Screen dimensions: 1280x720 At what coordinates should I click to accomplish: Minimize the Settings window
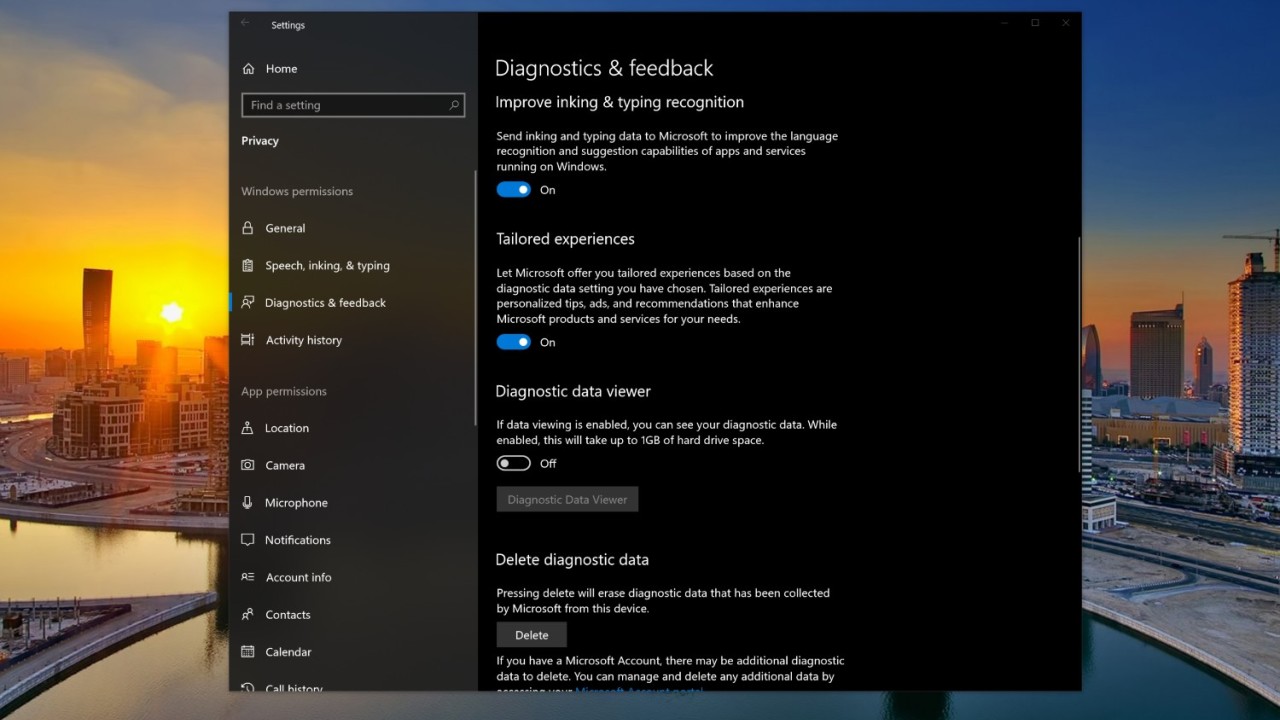pos(1003,23)
